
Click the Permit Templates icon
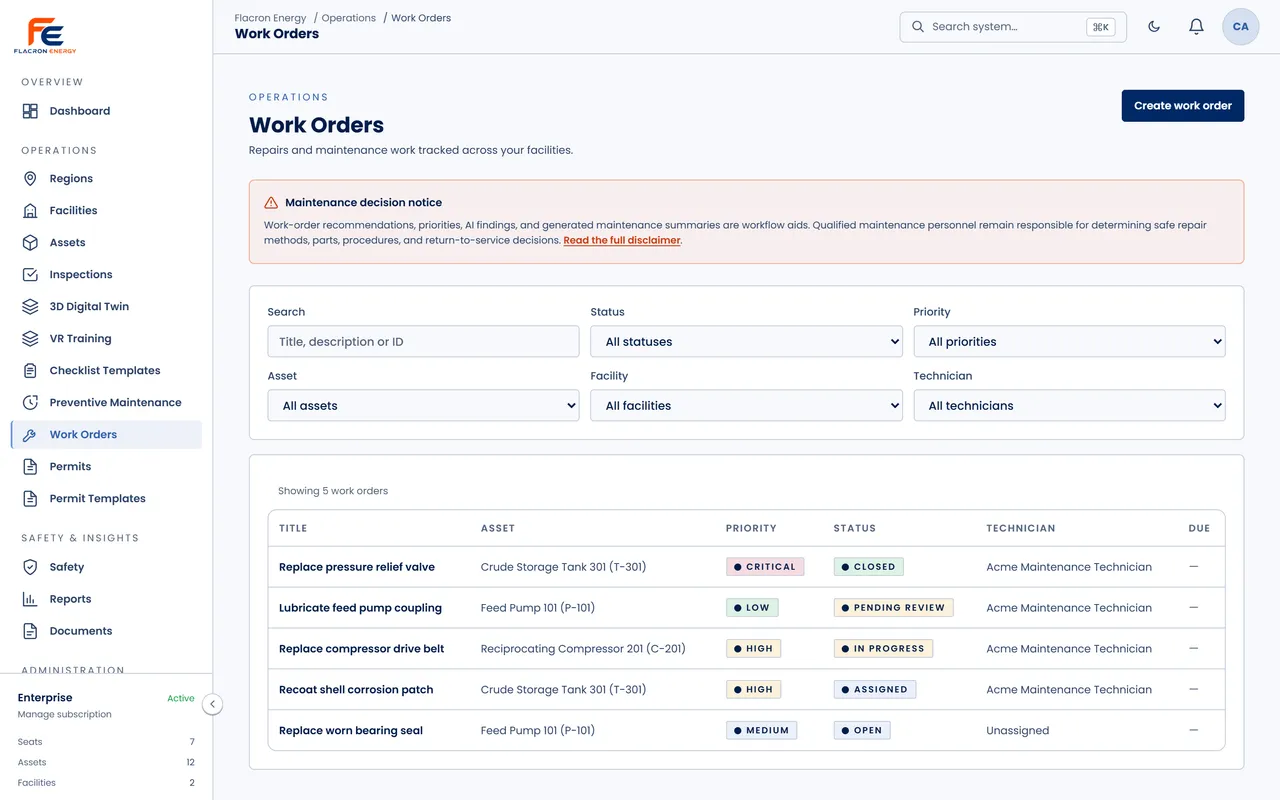coord(30,499)
